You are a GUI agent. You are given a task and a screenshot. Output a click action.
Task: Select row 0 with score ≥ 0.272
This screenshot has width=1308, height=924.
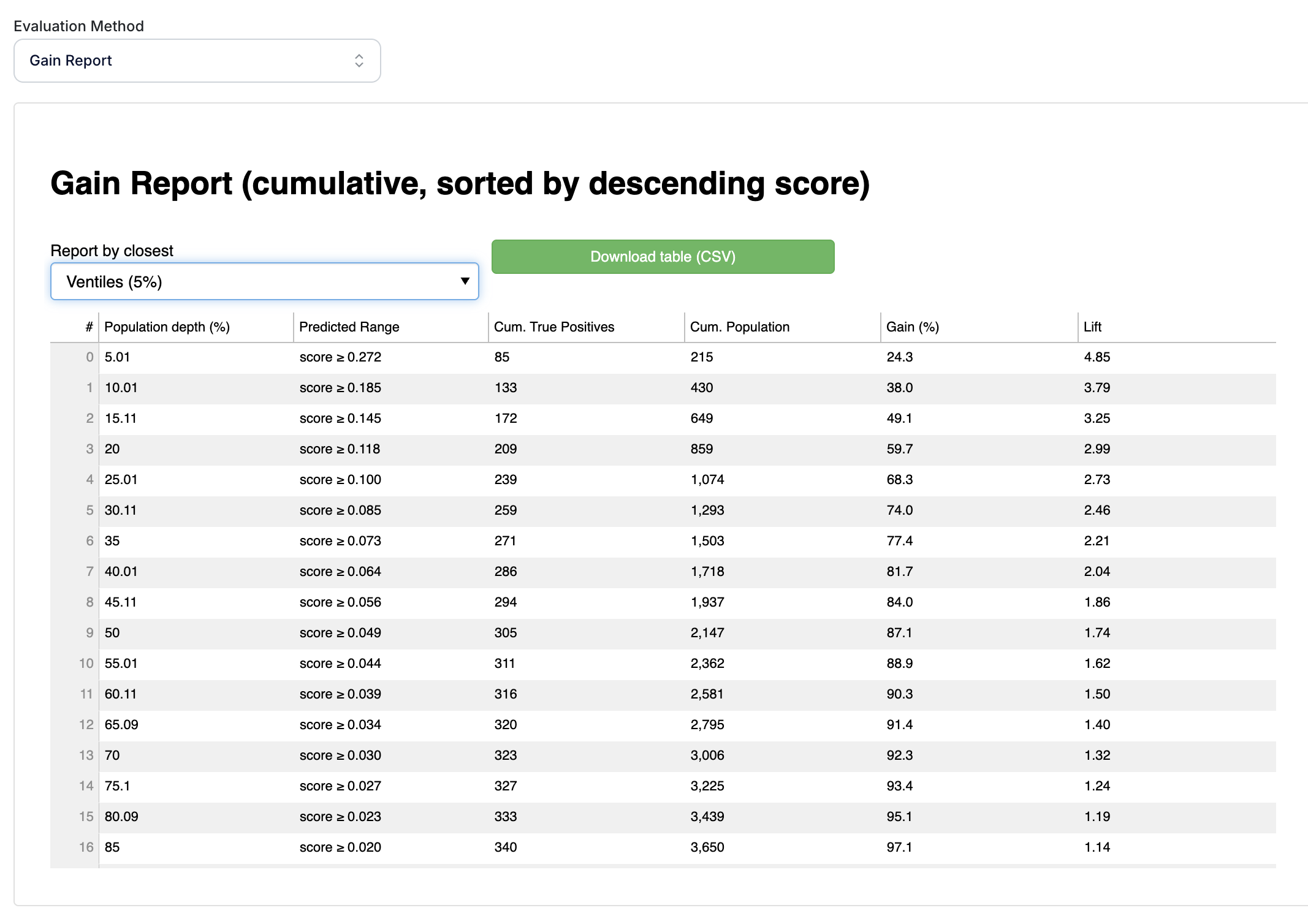[340, 357]
